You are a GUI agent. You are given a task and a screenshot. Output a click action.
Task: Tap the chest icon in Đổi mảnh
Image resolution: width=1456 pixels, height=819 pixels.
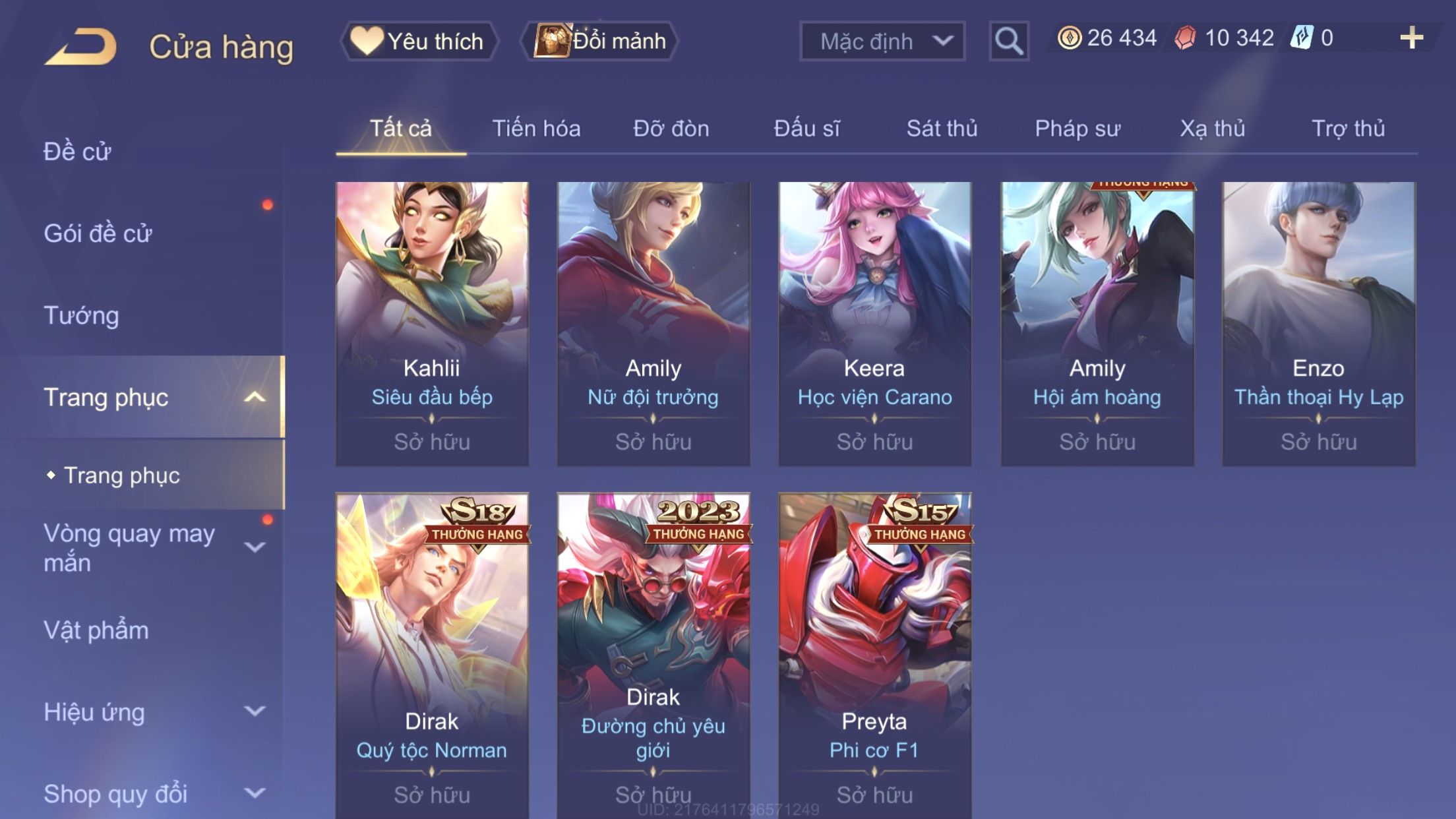[551, 40]
